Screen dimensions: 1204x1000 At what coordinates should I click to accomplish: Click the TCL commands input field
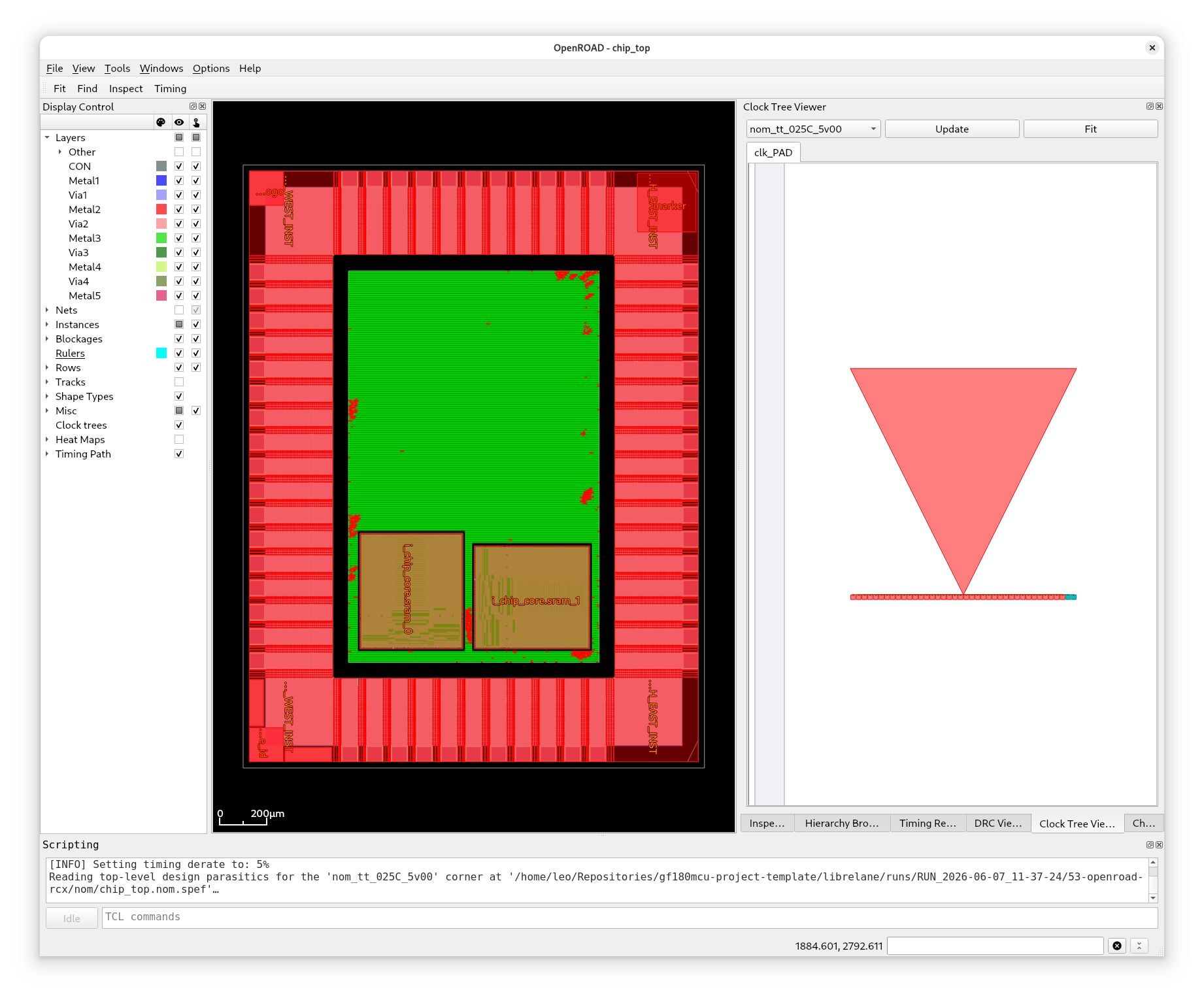629,917
